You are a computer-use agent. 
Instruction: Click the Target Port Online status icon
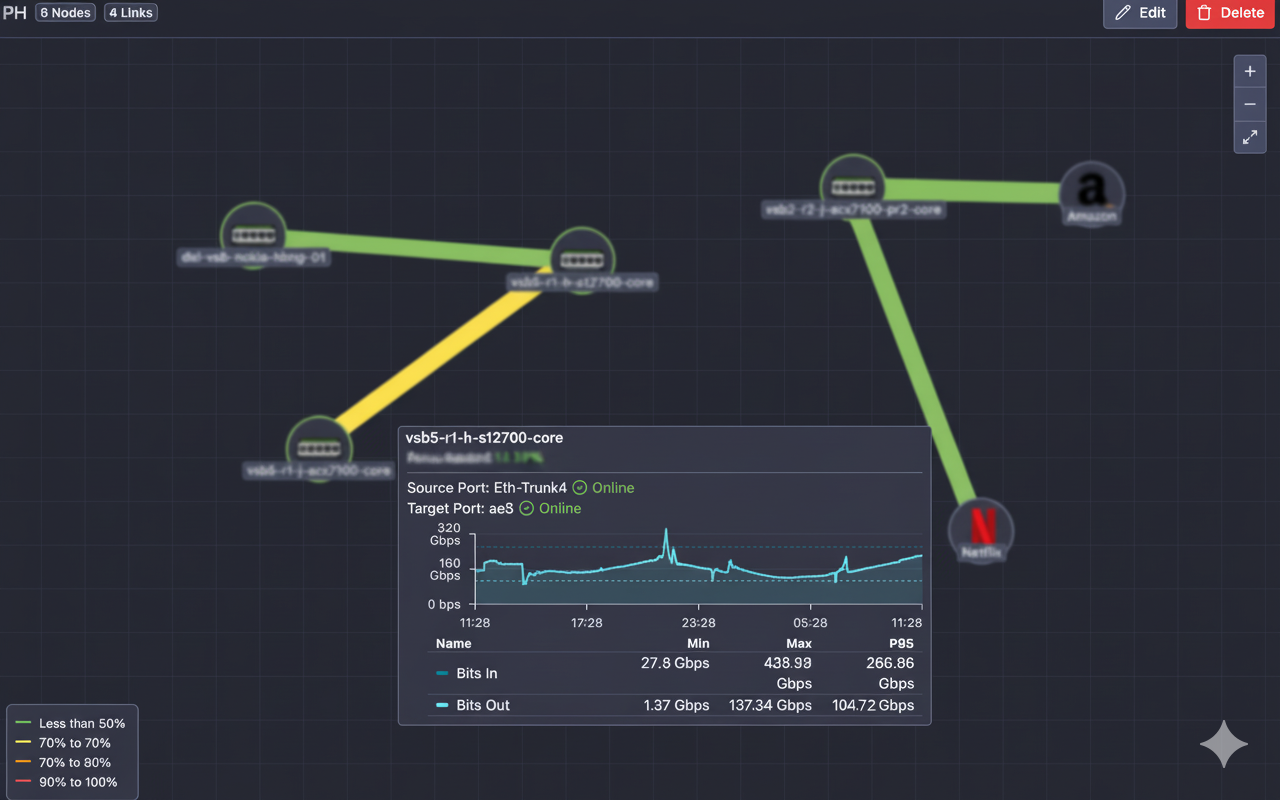527,508
